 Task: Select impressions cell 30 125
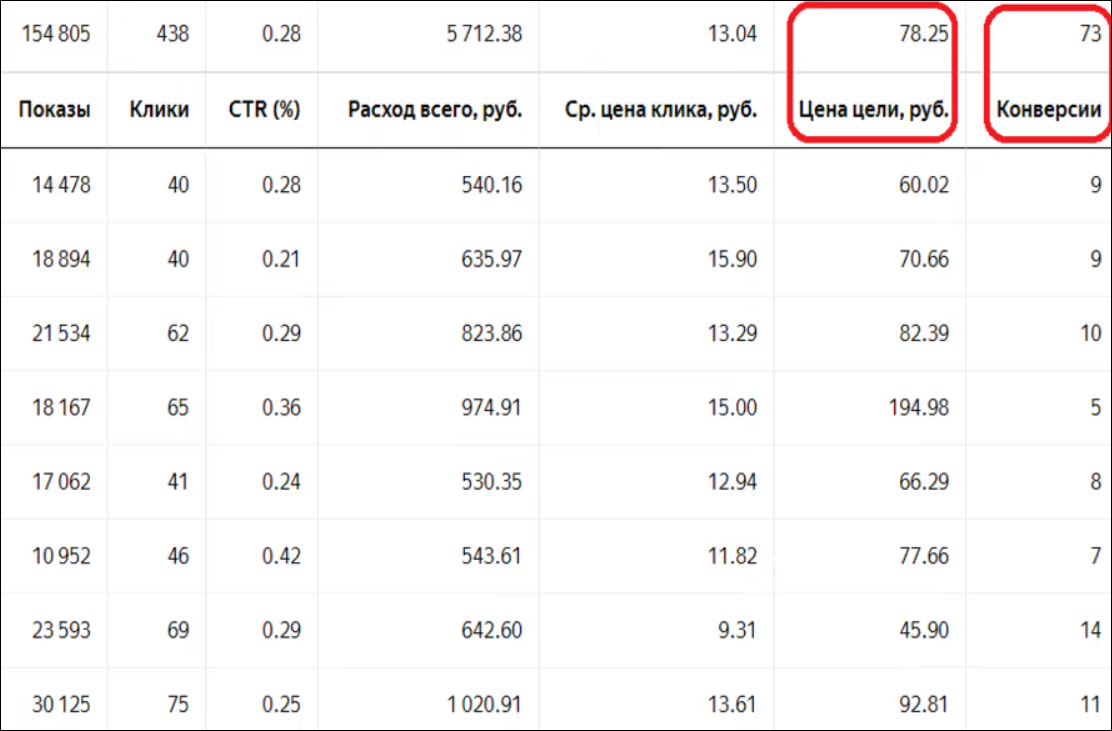click(61, 705)
